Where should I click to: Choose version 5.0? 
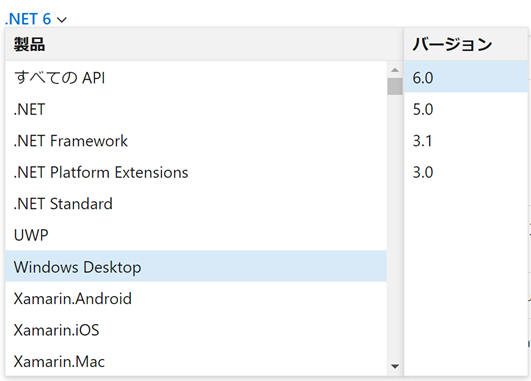(466, 109)
